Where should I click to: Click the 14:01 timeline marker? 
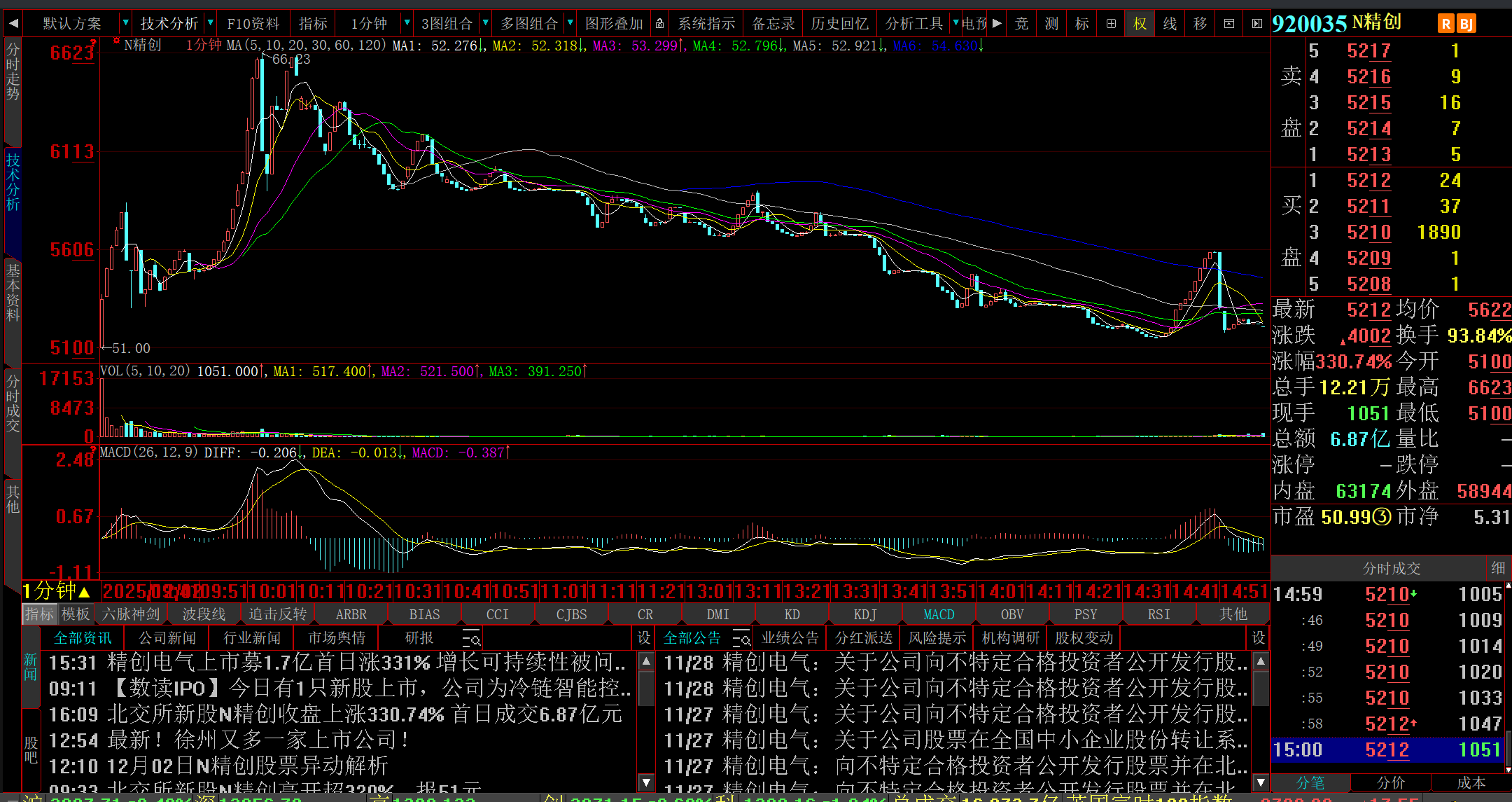[x=1002, y=592]
